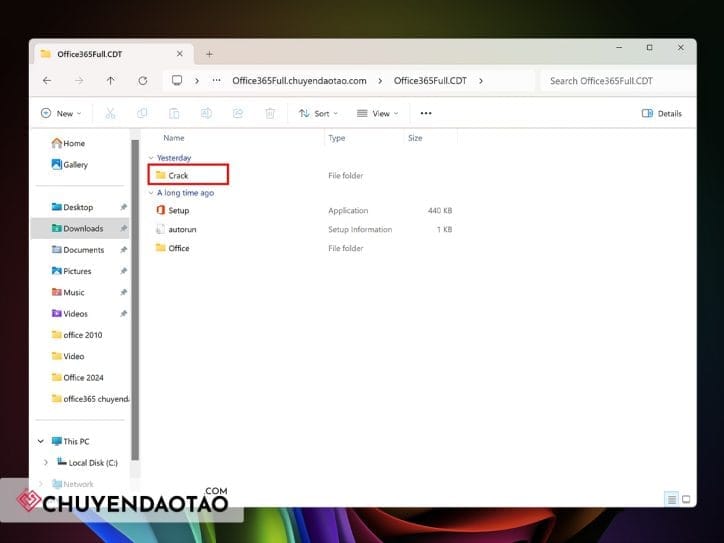Select Local Disk (C:) in navigation pane

click(x=87, y=463)
